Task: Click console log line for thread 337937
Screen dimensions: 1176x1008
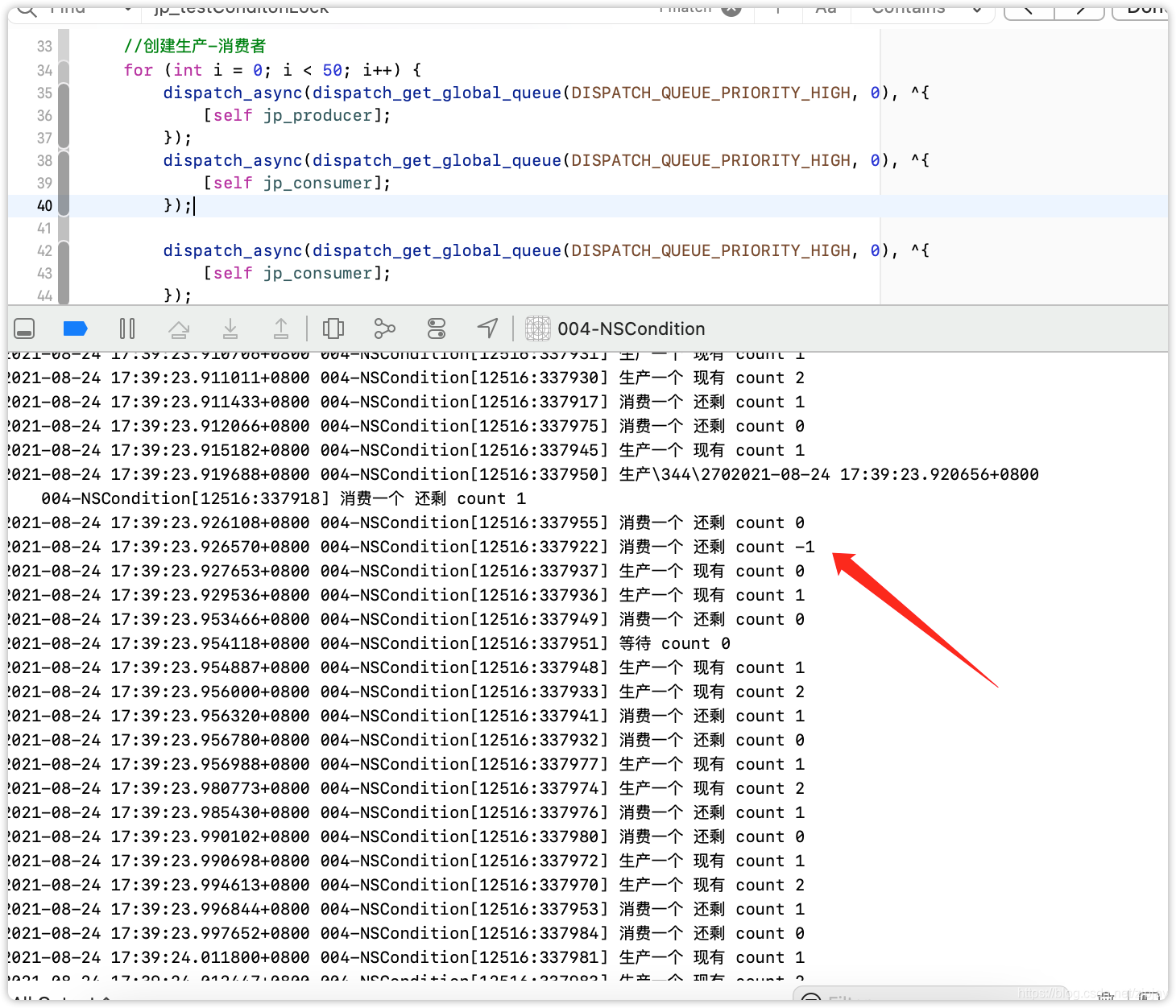Action: pyautogui.click(x=406, y=571)
